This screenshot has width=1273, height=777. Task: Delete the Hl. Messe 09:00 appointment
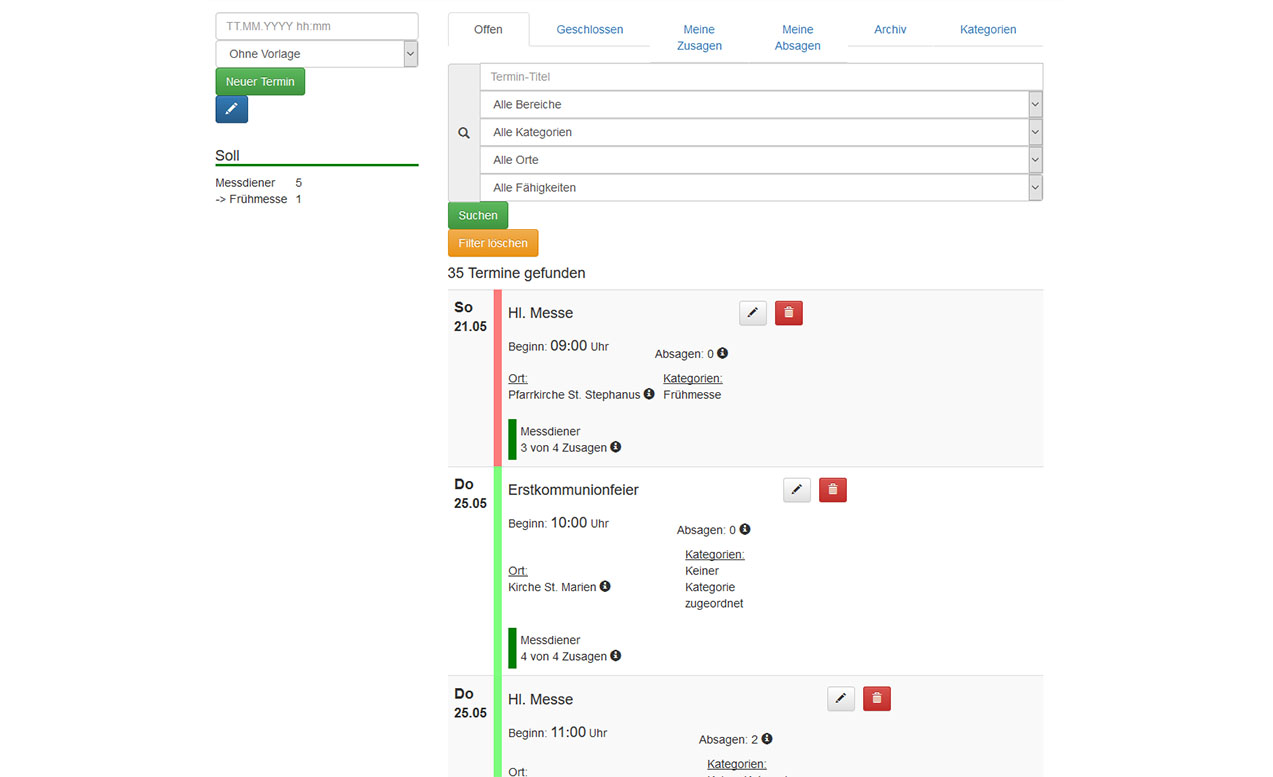(x=788, y=313)
